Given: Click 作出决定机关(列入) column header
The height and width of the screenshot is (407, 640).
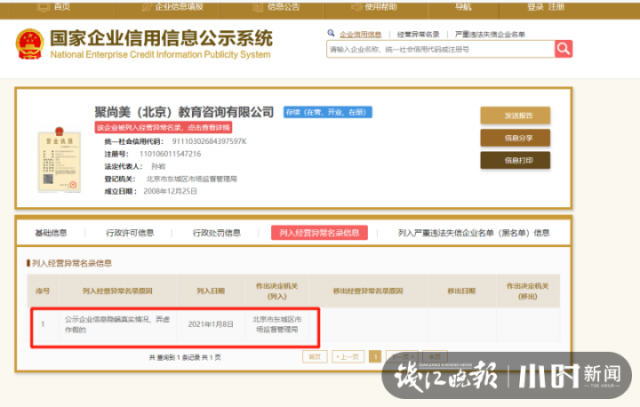Looking at the screenshot, I should click(x=277, y=291).
